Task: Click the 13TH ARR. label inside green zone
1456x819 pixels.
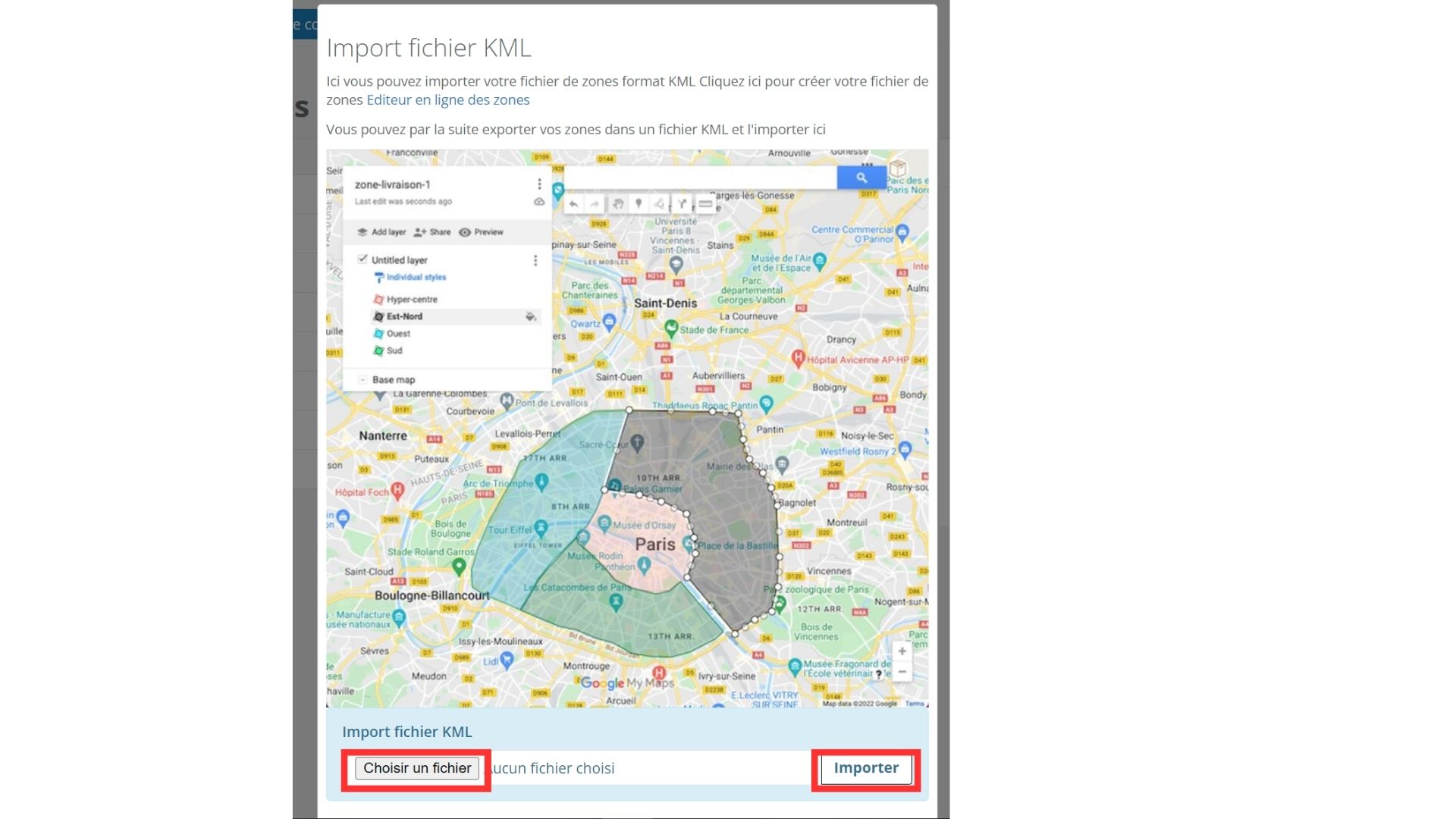Action: coord(670,636)
